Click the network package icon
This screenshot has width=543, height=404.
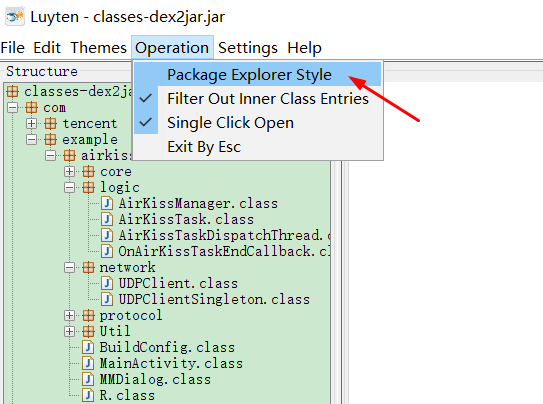tap(88, 267)
